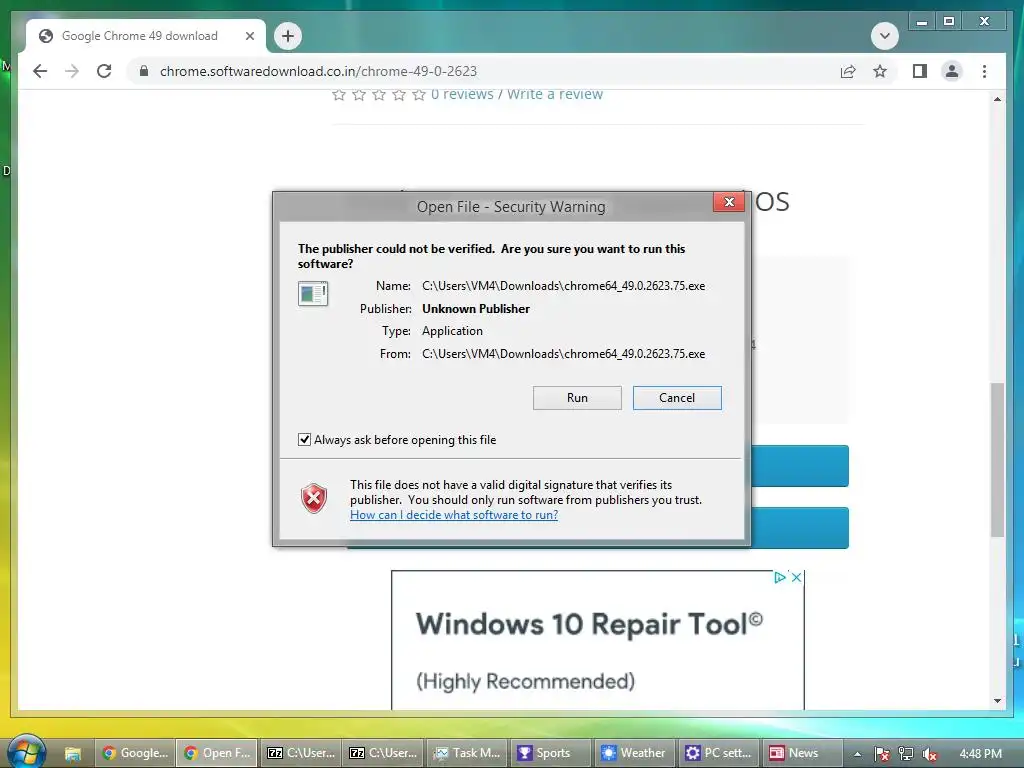Click the page vertical scrollbar thumb
1024x768 pixels.
point(997,459)
